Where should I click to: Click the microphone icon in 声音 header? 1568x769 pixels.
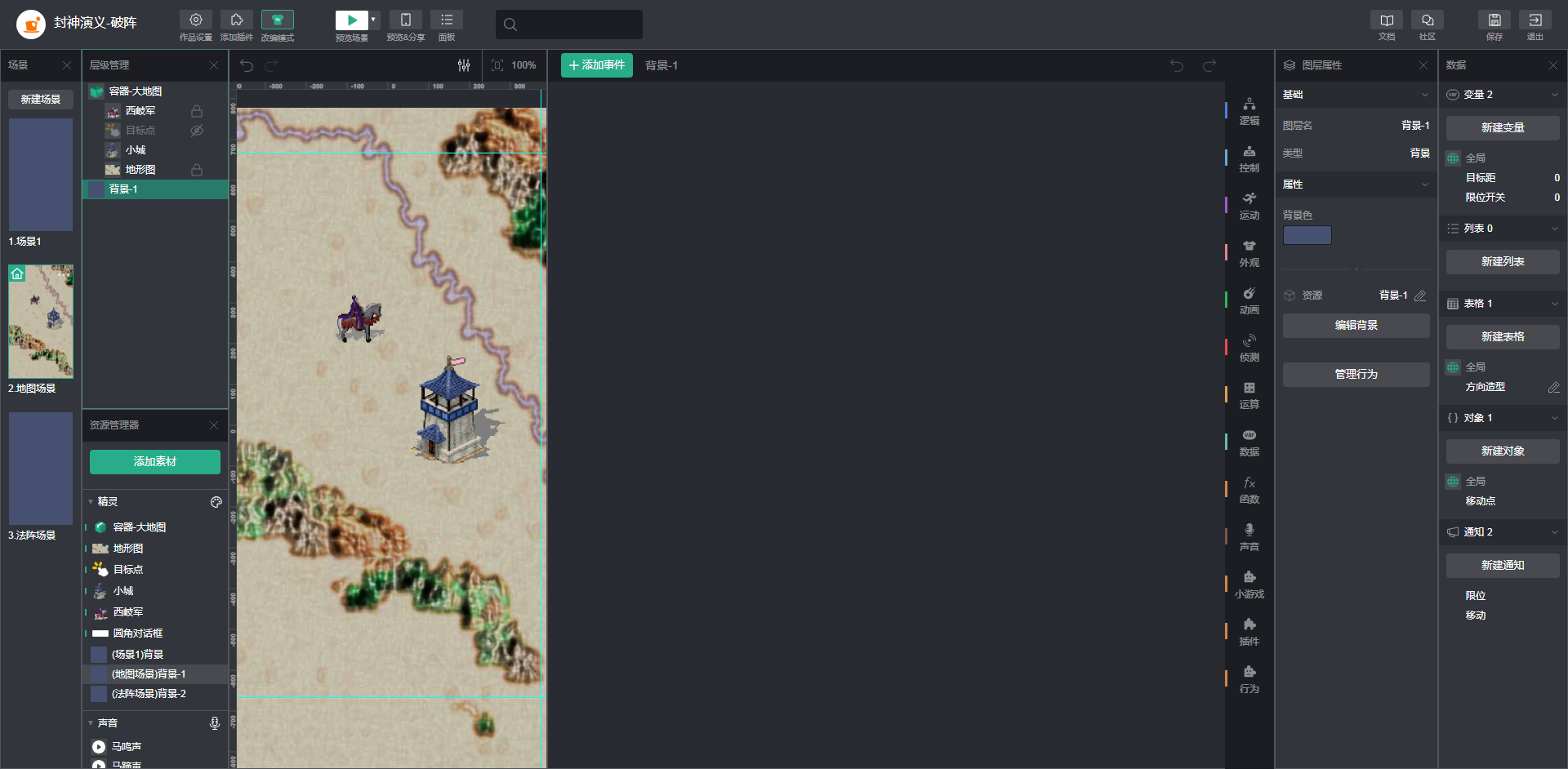[215, 723]
